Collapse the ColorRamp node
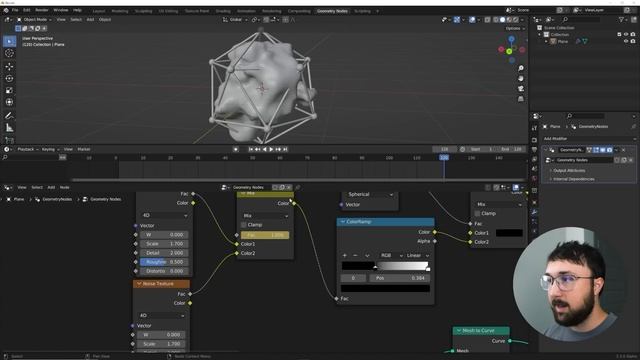The height and width of the screenshot is (360, 640). tap(343, 222)
